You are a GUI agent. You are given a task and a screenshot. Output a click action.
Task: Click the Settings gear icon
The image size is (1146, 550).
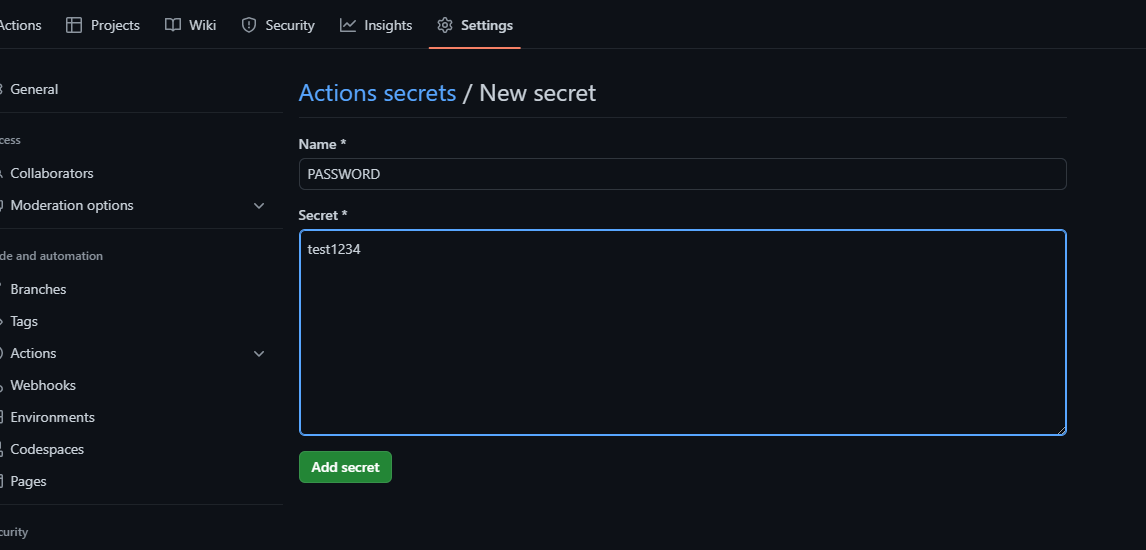click(x=445, y=25)
